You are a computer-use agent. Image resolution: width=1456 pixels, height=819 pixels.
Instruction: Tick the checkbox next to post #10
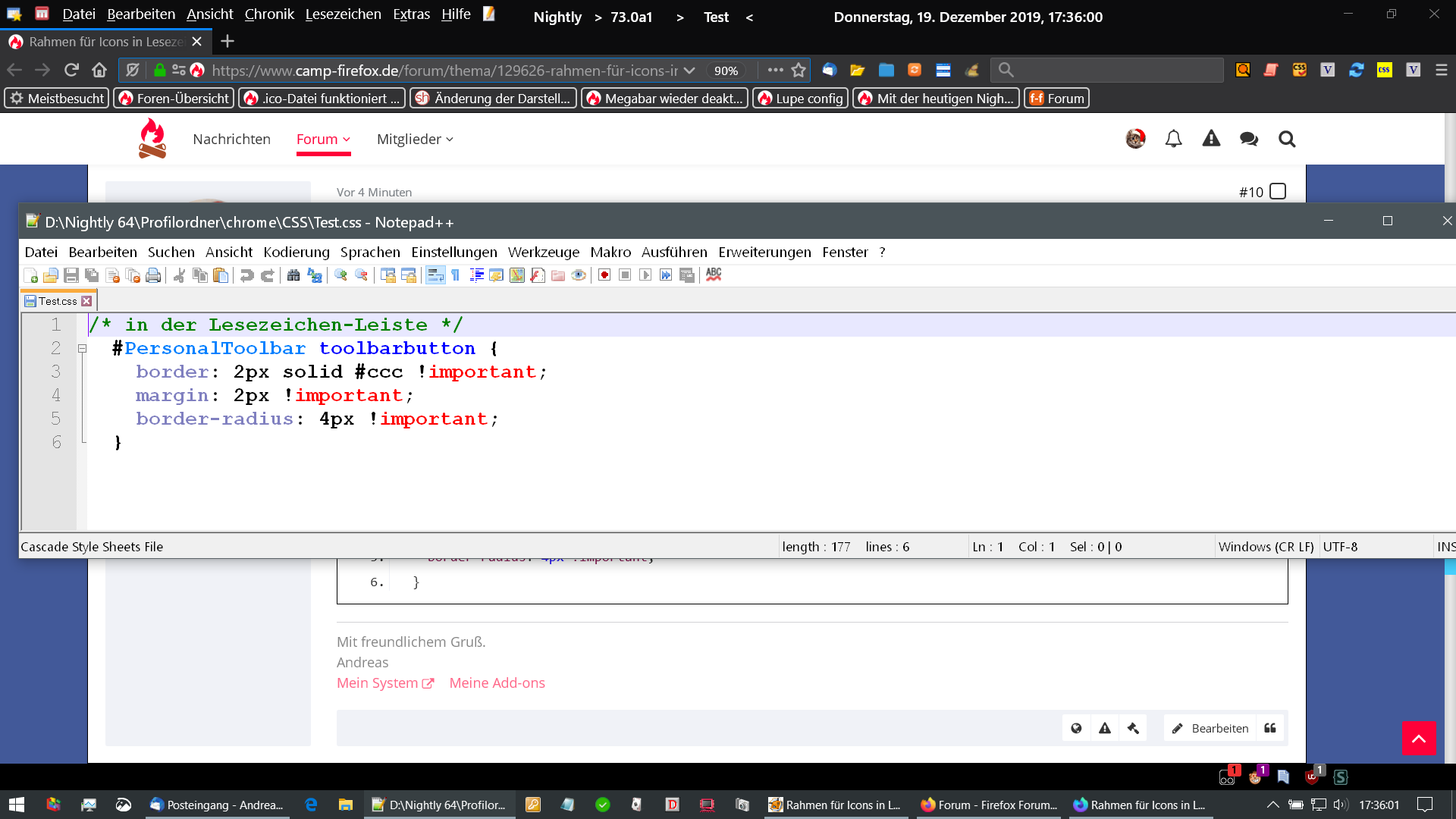click(1278, 191)
